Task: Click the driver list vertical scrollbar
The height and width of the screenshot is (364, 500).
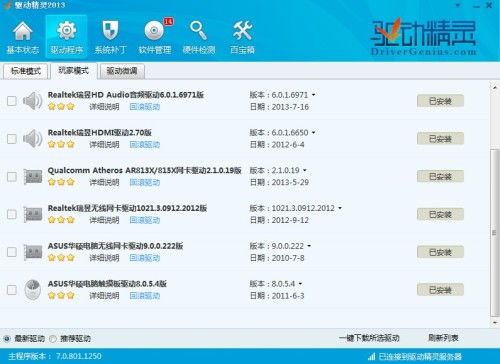Action: [x=494, y=233]
